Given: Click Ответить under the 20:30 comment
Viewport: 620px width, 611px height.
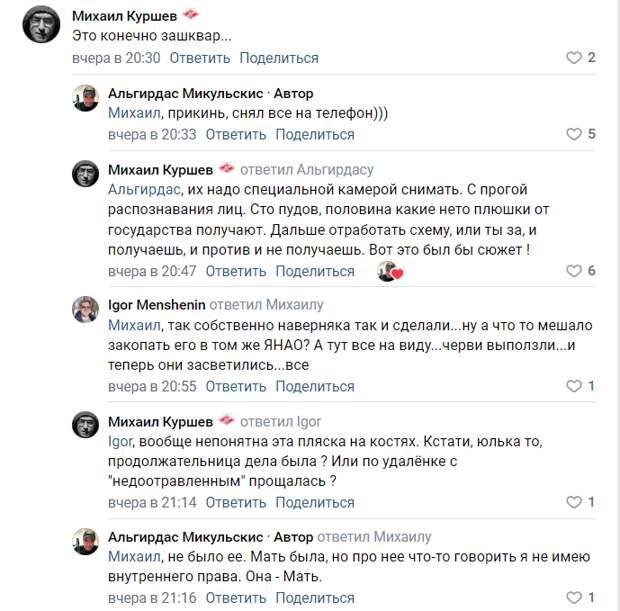Looking at the screenshot, I should click(200, 58).
